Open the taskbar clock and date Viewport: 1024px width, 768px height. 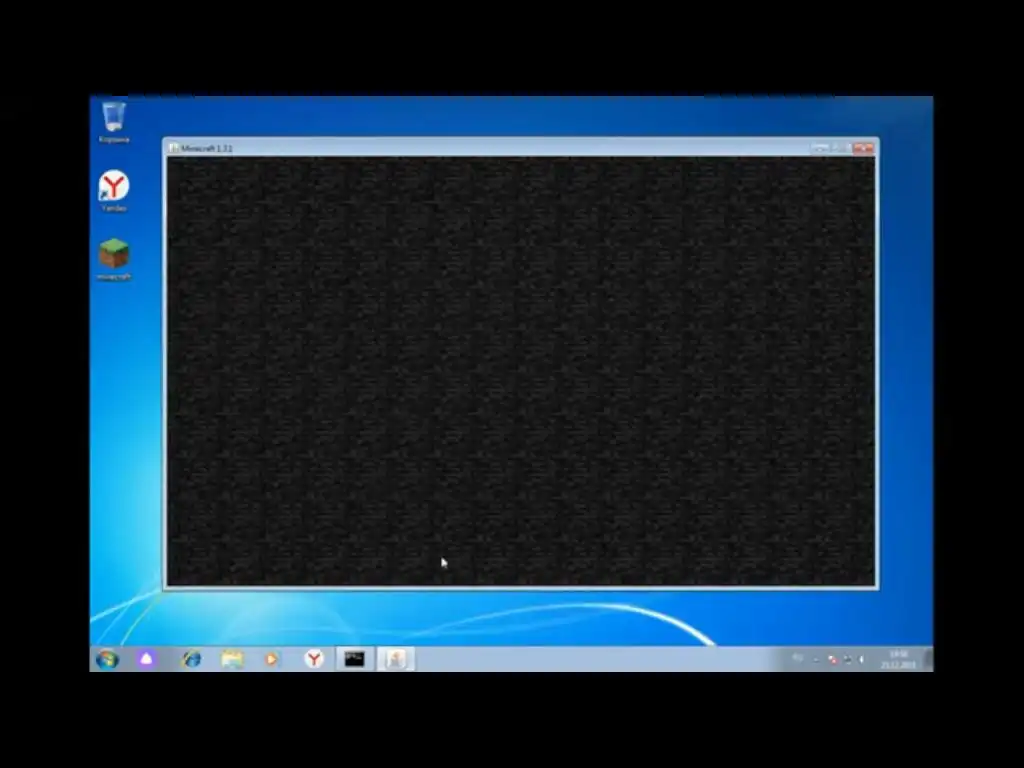coord(899,660)
